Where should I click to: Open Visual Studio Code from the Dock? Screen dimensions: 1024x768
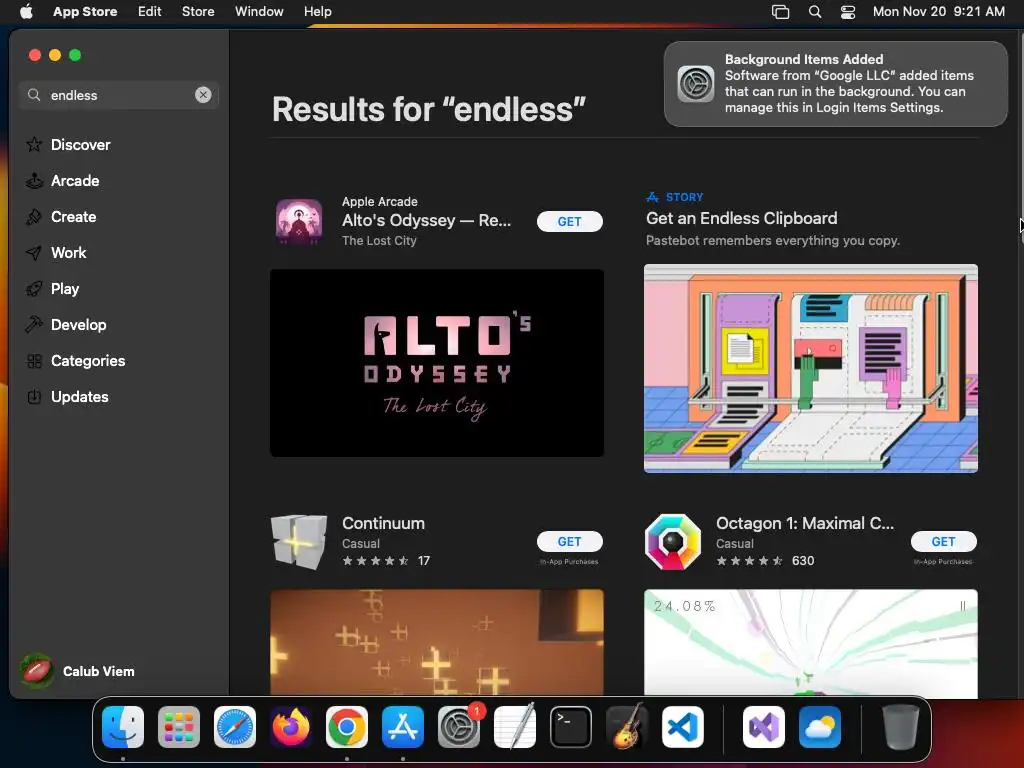click(x=683, y=727)
